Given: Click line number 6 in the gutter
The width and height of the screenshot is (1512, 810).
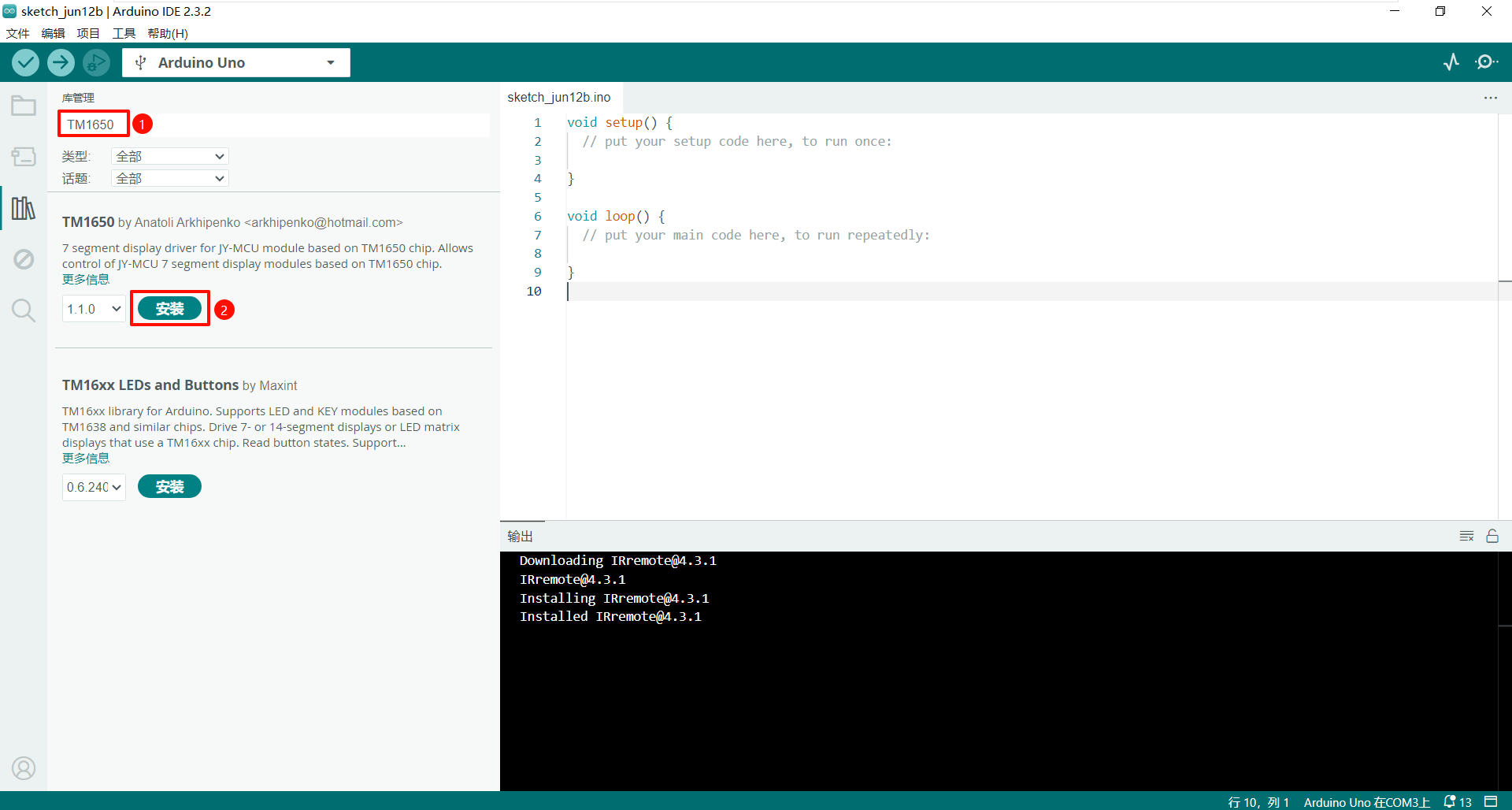Looking at the screenshot, I should click(x=538, y=216).
